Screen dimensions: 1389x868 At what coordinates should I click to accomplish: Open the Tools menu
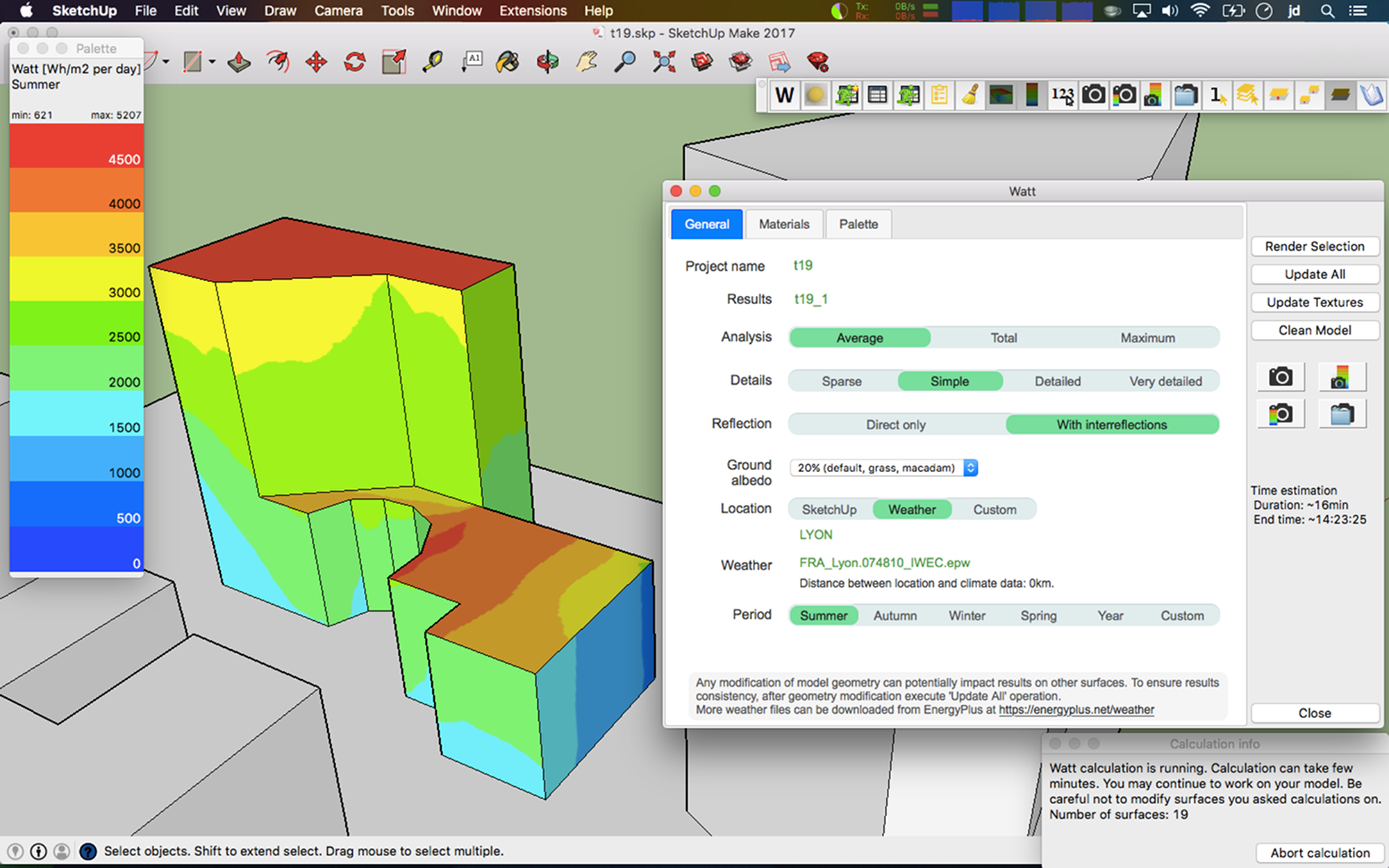click(x=397, y=11)
